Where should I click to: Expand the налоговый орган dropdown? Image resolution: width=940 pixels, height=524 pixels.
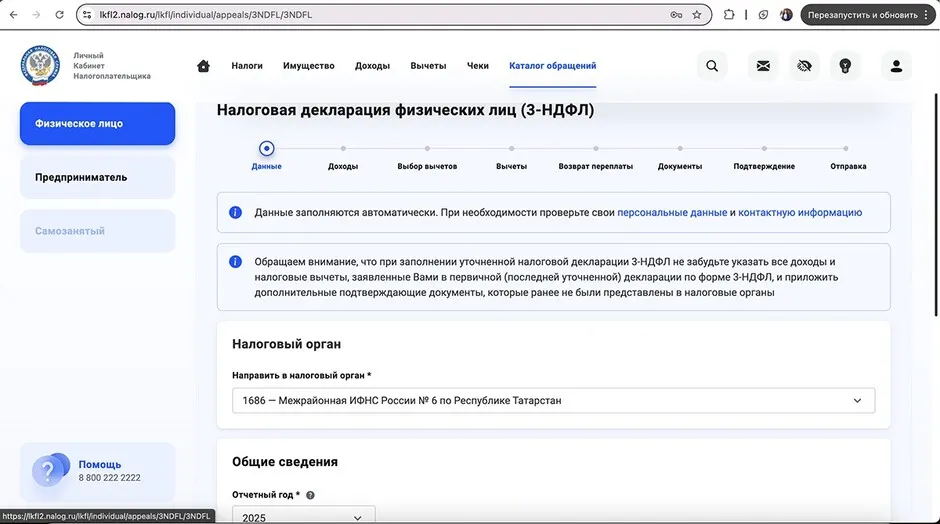click(x=553, y=400)
